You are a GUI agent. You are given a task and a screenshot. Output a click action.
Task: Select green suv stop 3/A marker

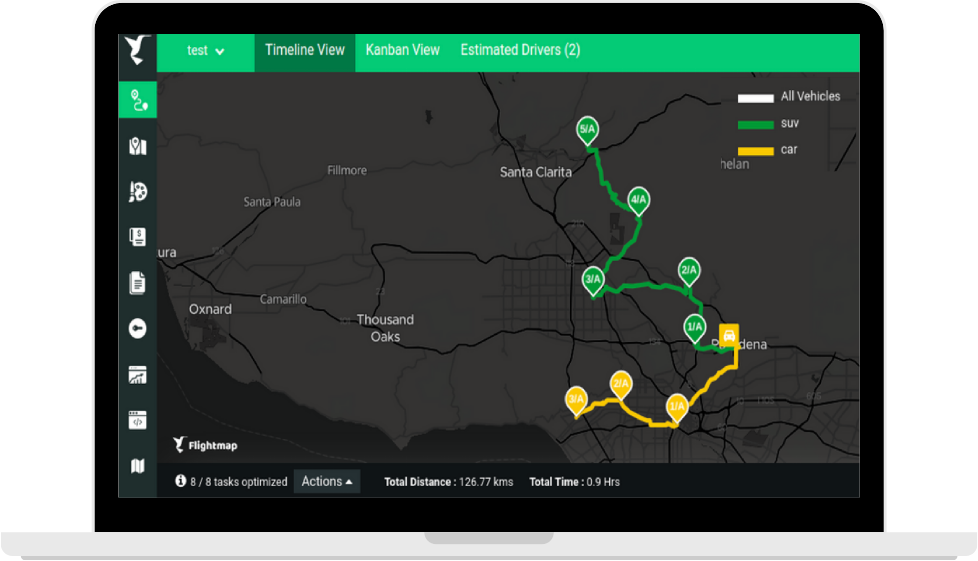tap(593, 280)
